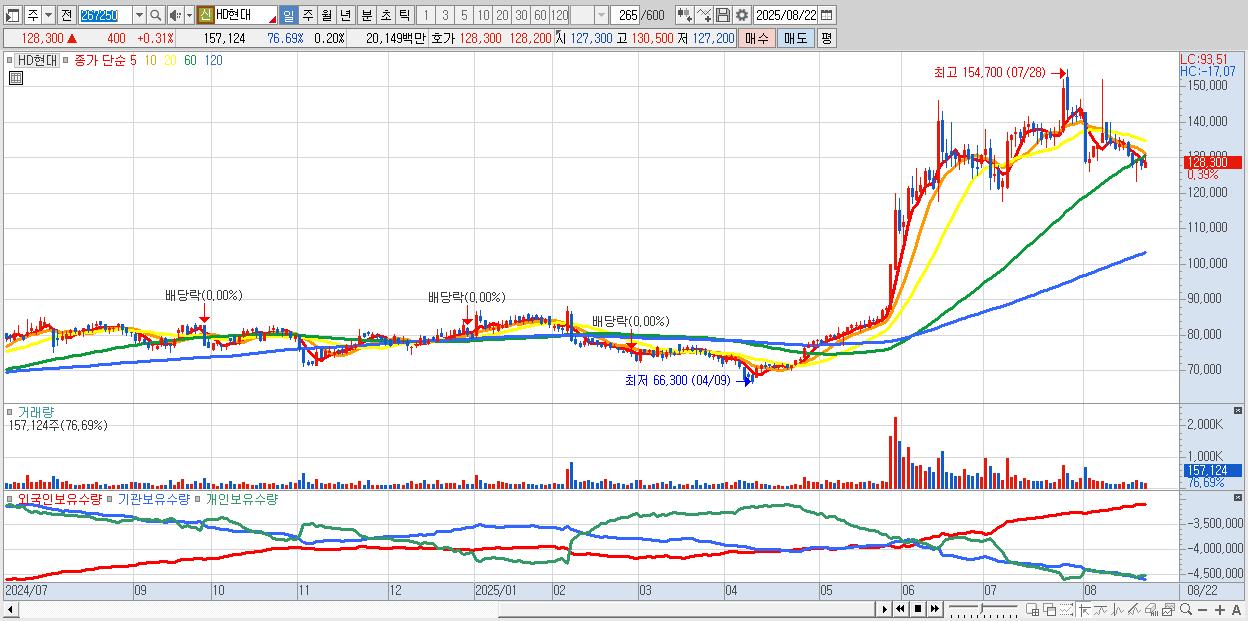This screenshot has height=621, width=1248.
Task: Click the play chart replay button
Action: tap(885, 609)
